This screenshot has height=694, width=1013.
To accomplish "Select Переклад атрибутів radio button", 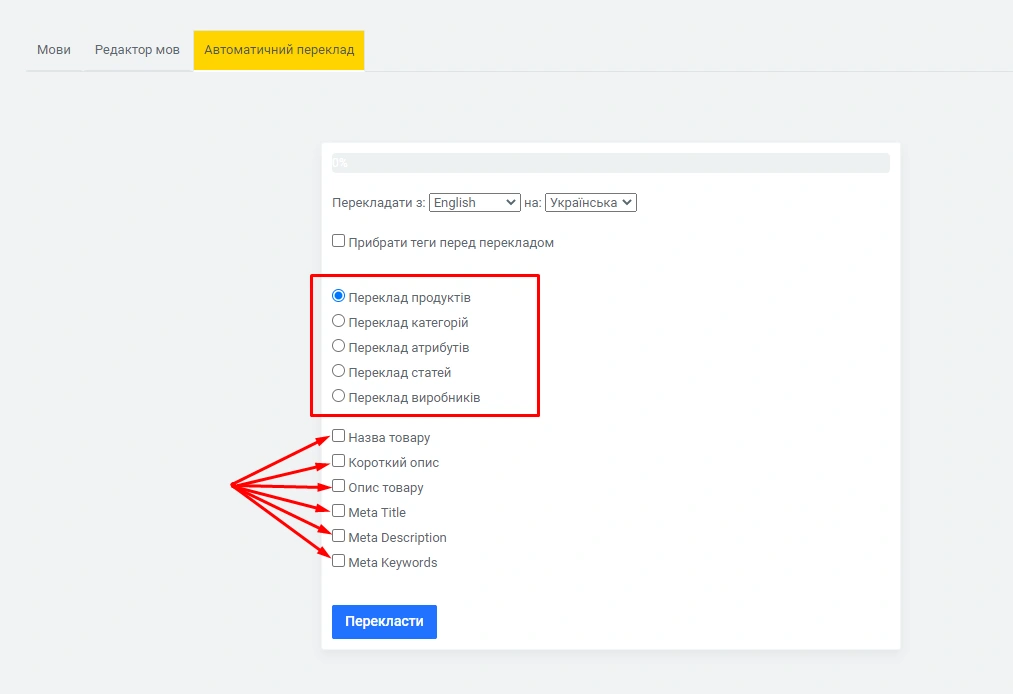I will click(x=339, y=346).
